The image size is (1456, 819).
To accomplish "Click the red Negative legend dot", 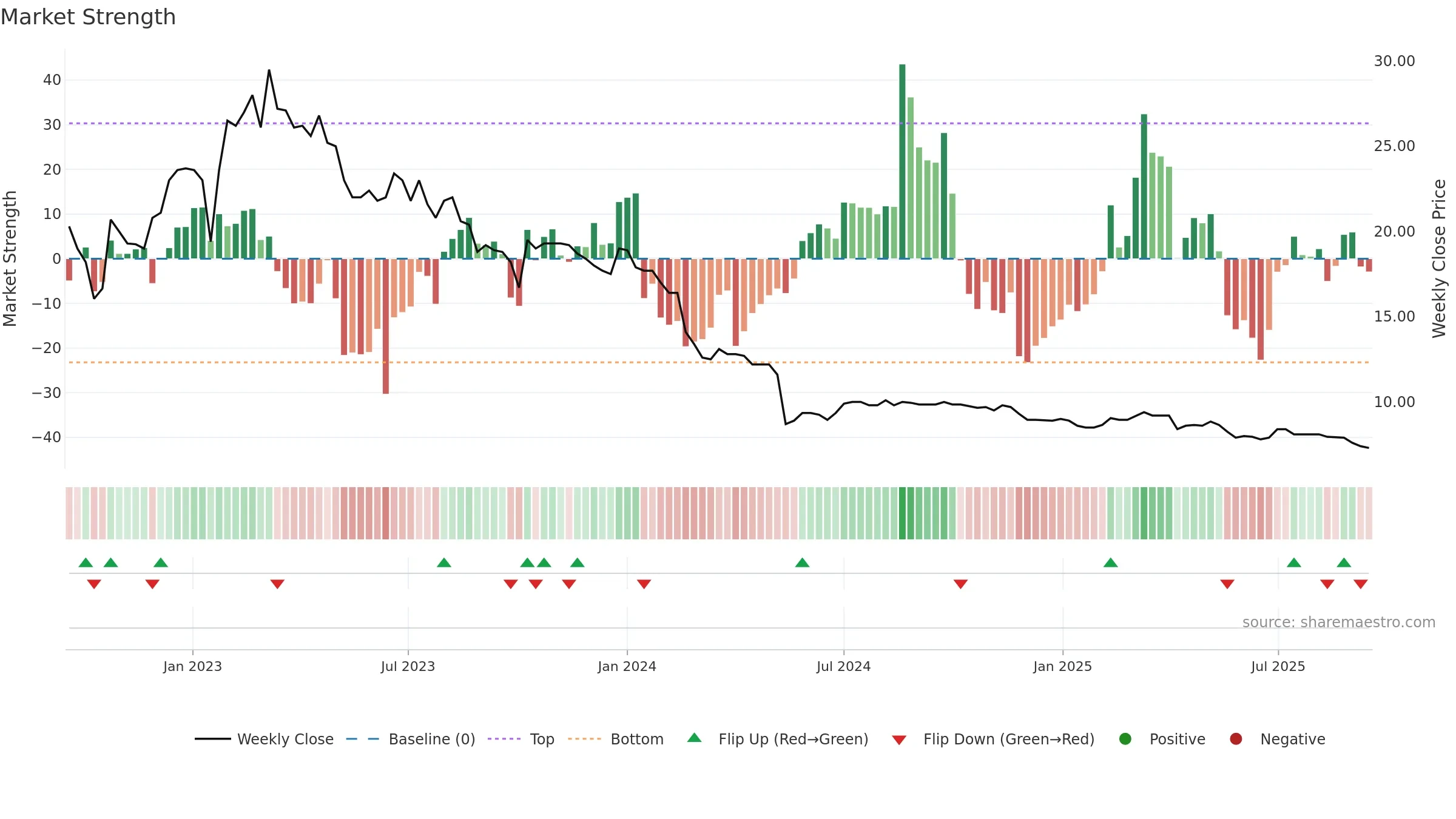I will [x=1236, y=739].
